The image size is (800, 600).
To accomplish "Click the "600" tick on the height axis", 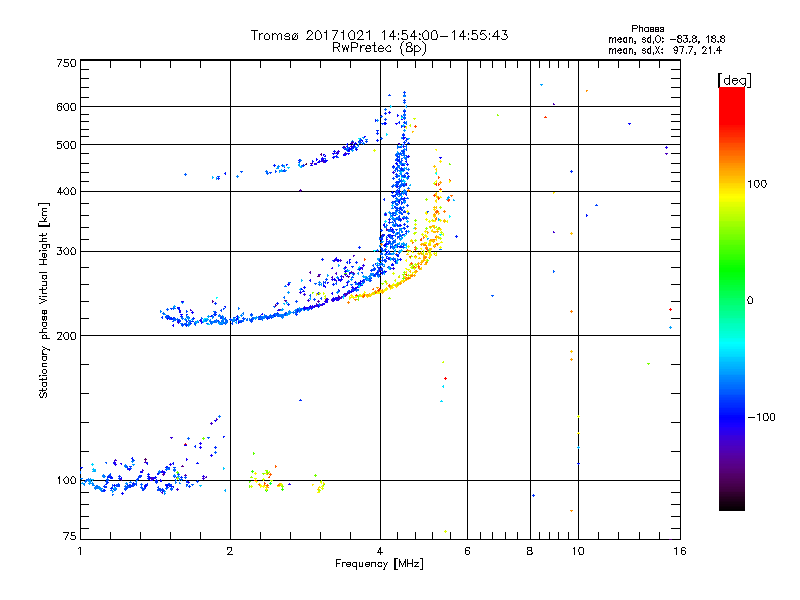I will click(x=66, y=107).
